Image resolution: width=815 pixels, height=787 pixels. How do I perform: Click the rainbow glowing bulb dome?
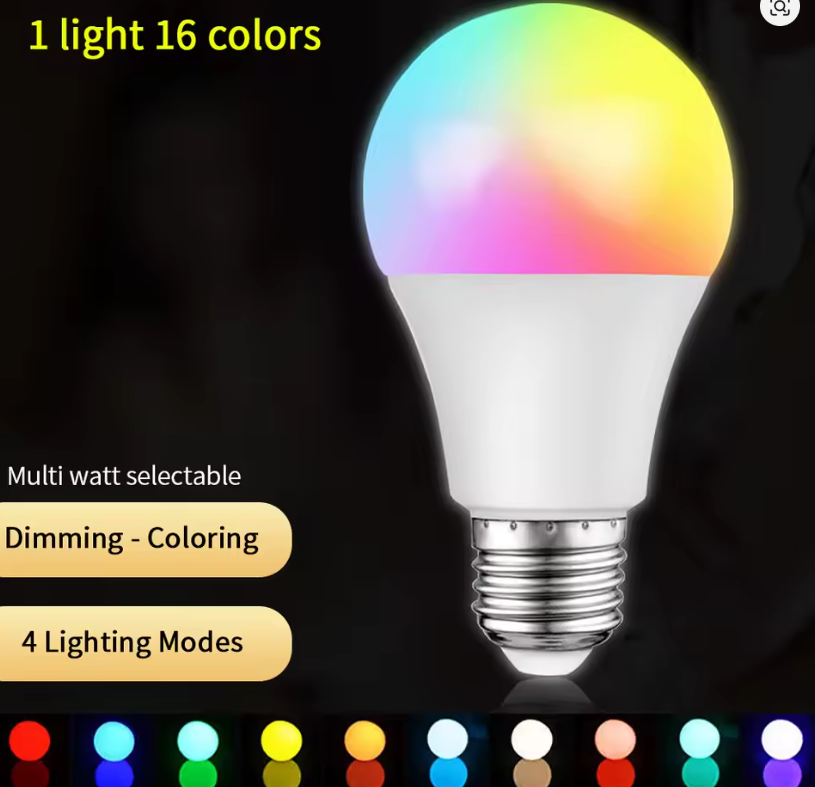[548, 140]
